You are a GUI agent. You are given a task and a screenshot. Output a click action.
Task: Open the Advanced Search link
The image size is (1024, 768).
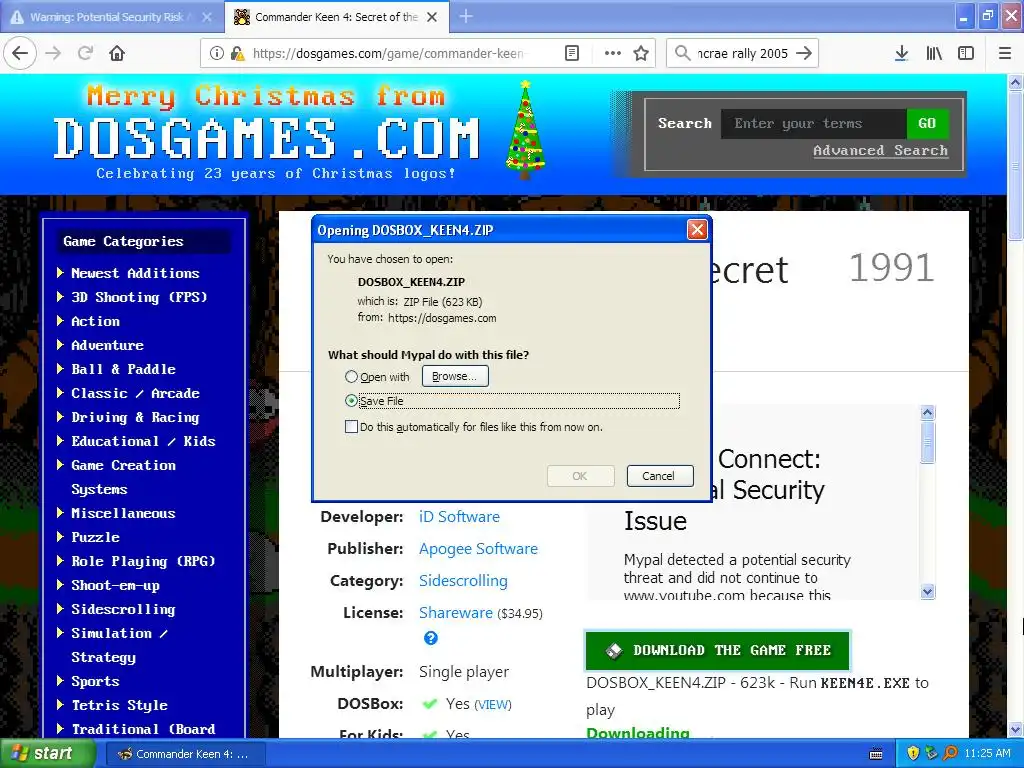coord(880,151)
